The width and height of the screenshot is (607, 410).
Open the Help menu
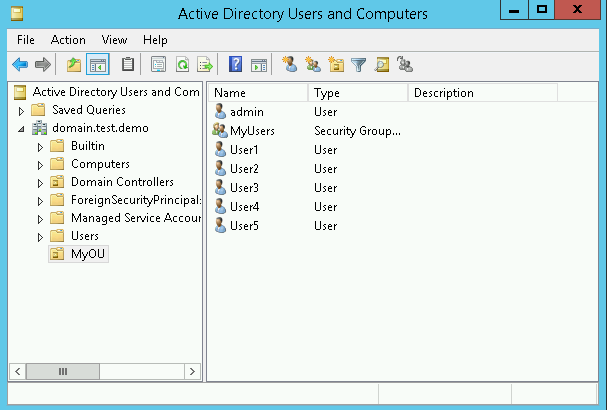pos(155,40)
